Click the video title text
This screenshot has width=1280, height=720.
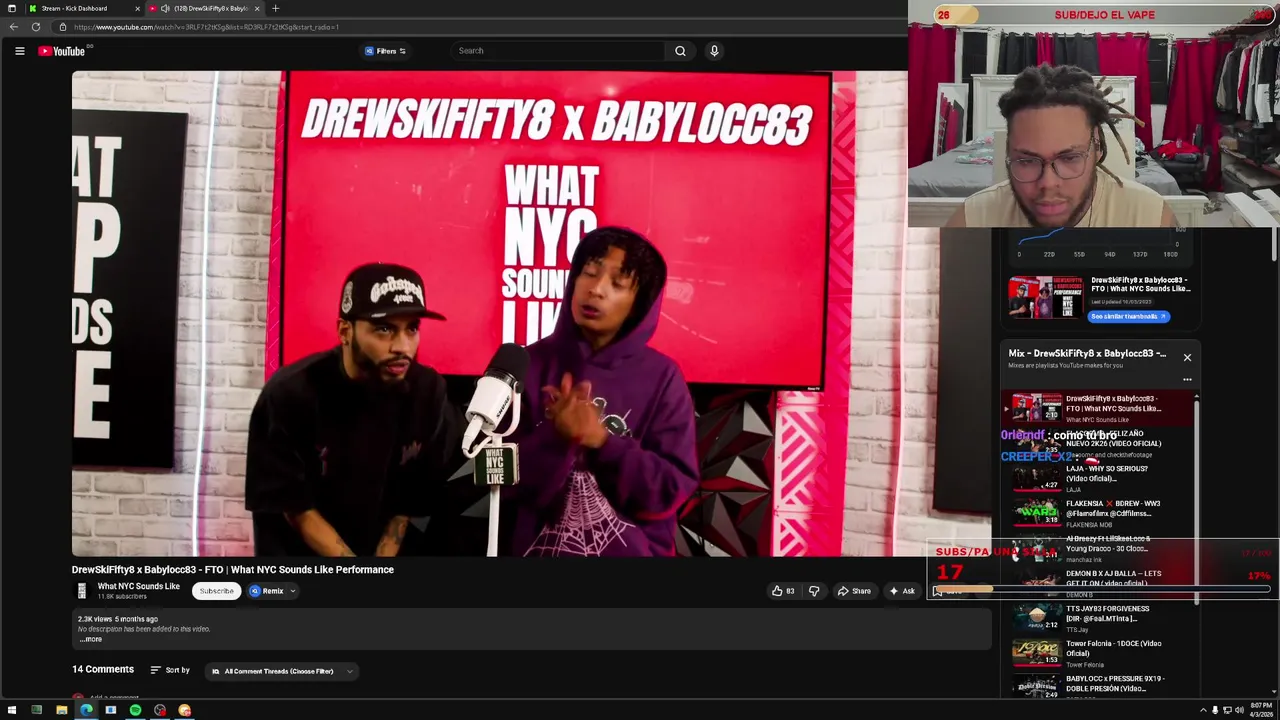(233, 570)
